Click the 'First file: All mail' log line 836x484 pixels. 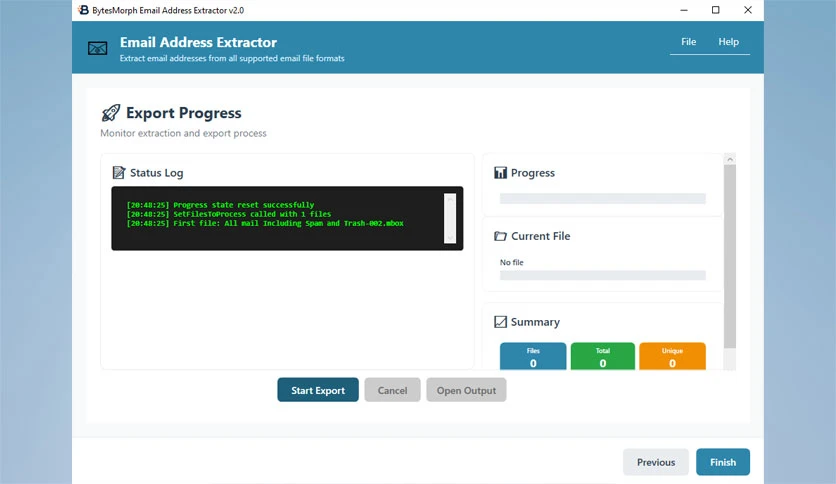point(265,223)
